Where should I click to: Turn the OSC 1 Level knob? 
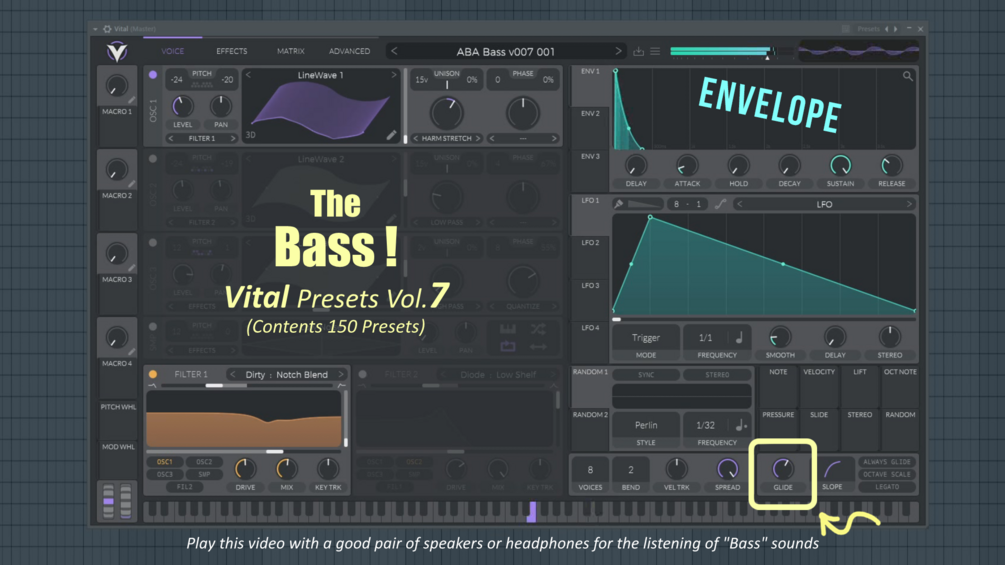[x=182, y=106]
